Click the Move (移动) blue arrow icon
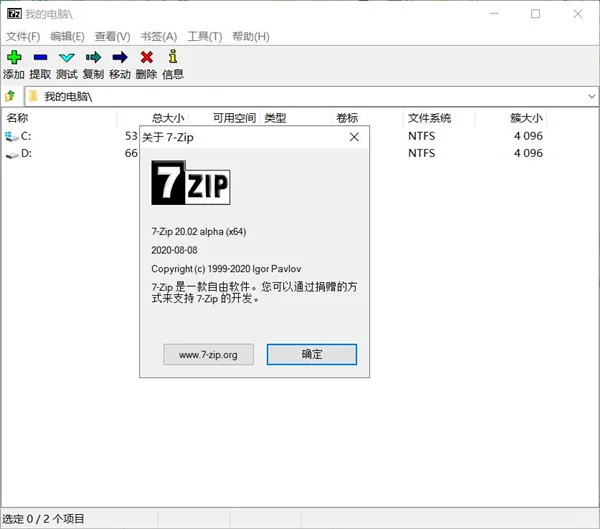Image resolution: width=600 pixels, height=529 pixels. [x=120, y=57]
